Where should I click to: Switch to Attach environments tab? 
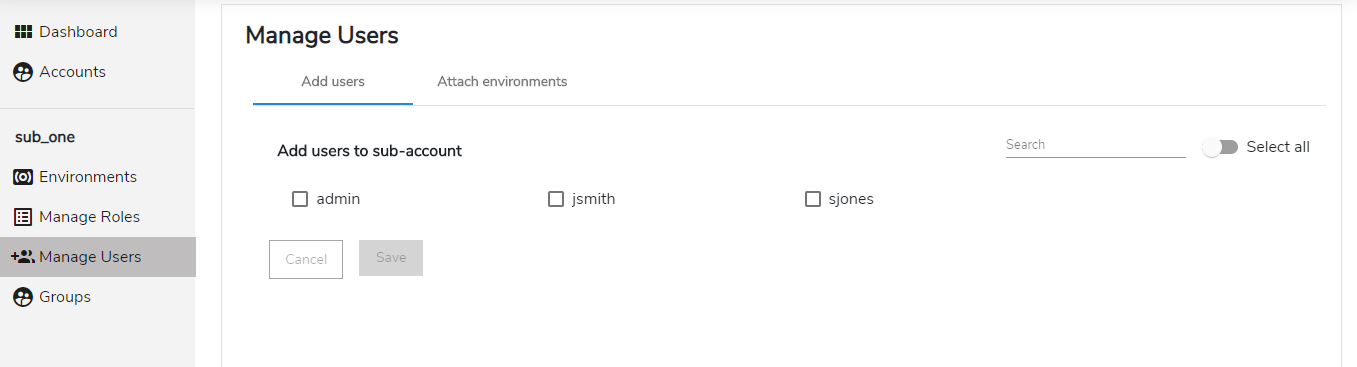coord(502,82)
